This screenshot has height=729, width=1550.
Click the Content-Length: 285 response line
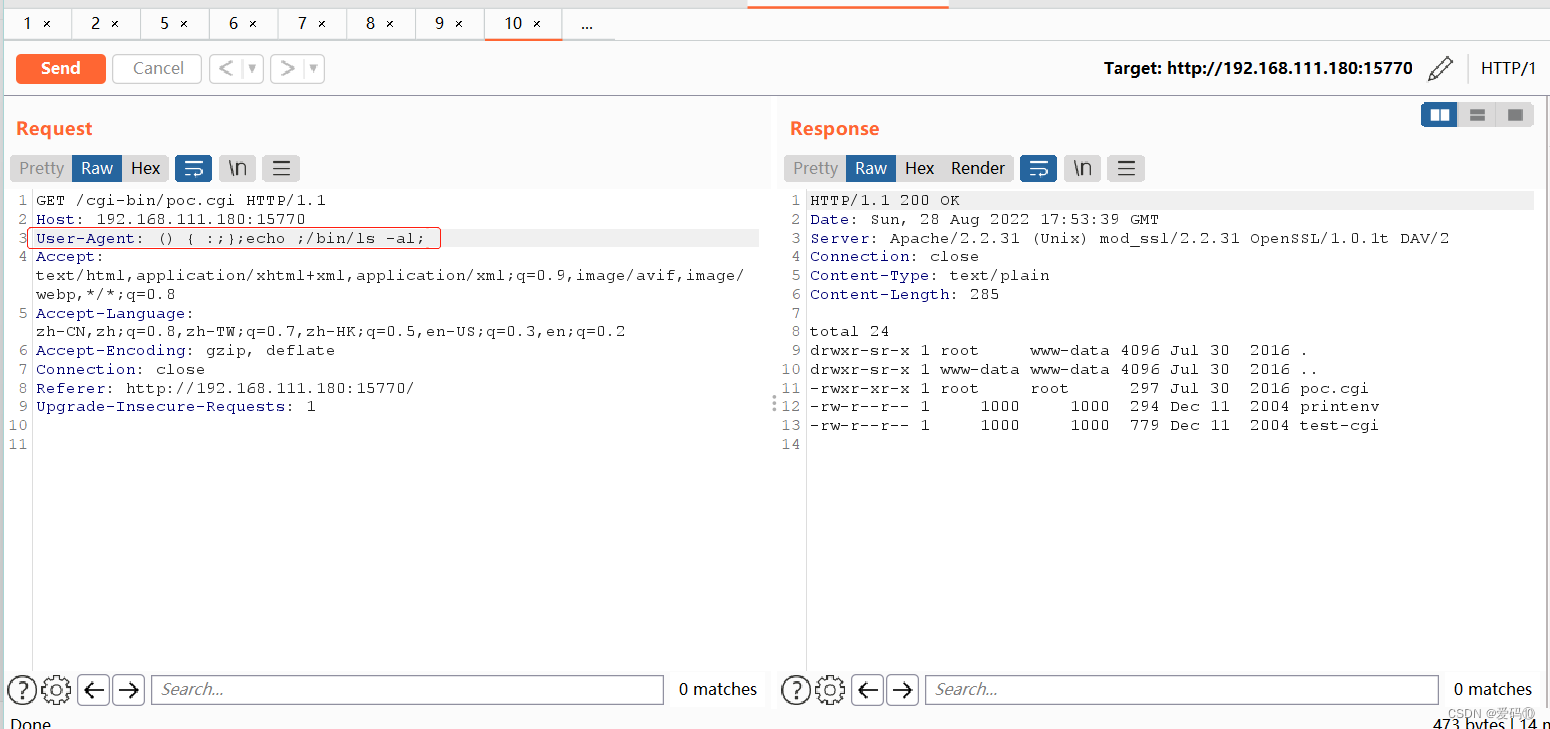point(905,294)
